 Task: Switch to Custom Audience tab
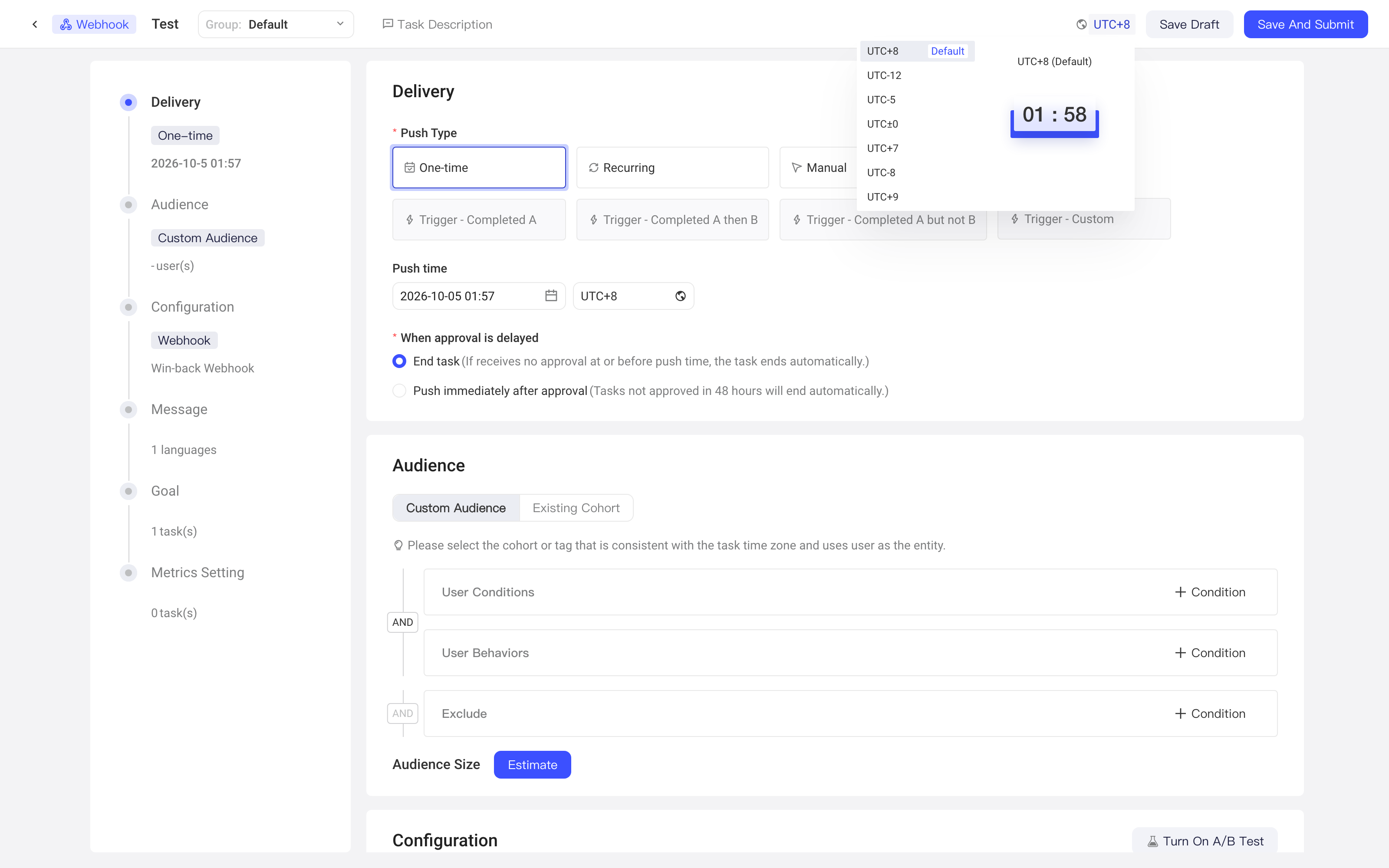coord(456,508)
